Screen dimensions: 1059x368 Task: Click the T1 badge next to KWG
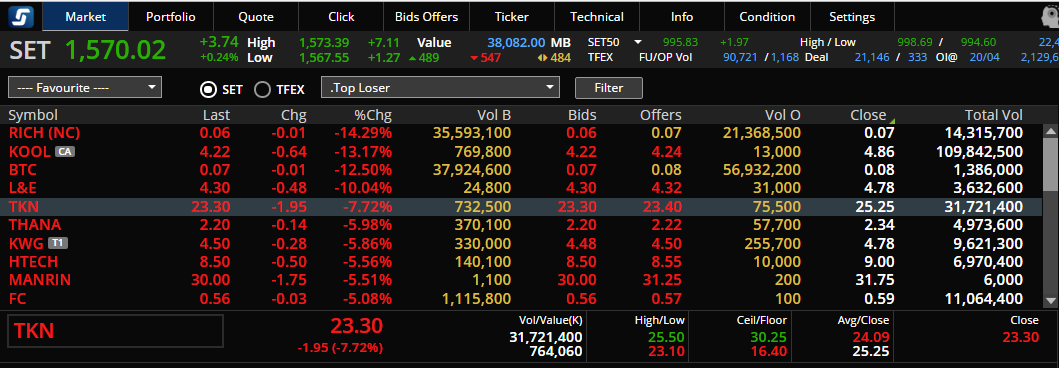click(59, 243)
